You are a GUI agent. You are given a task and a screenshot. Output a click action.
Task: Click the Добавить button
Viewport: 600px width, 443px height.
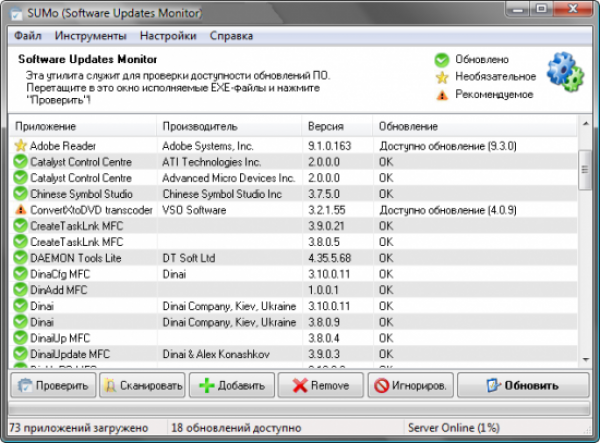click(x=232, y=385)
